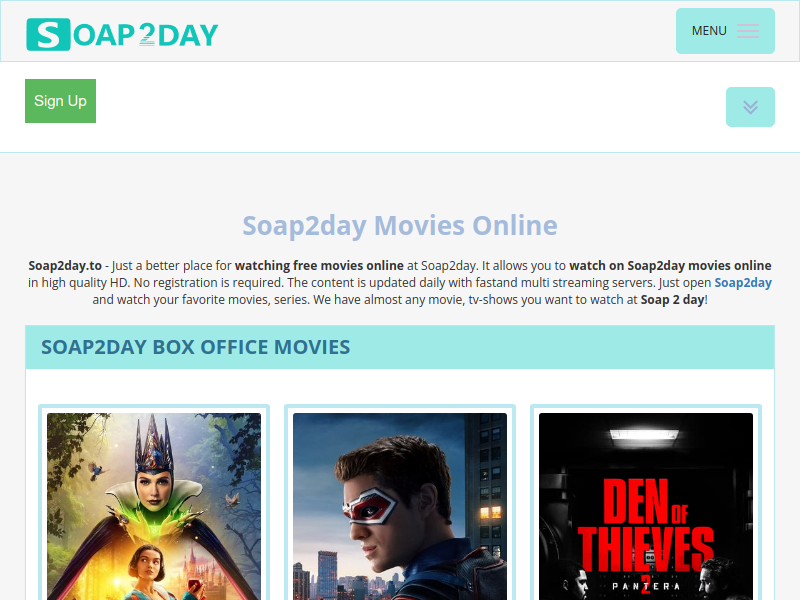The image size is (800, 600).
Task: Open the Den of Thieves Pantera poster
Action: point(646,507)
